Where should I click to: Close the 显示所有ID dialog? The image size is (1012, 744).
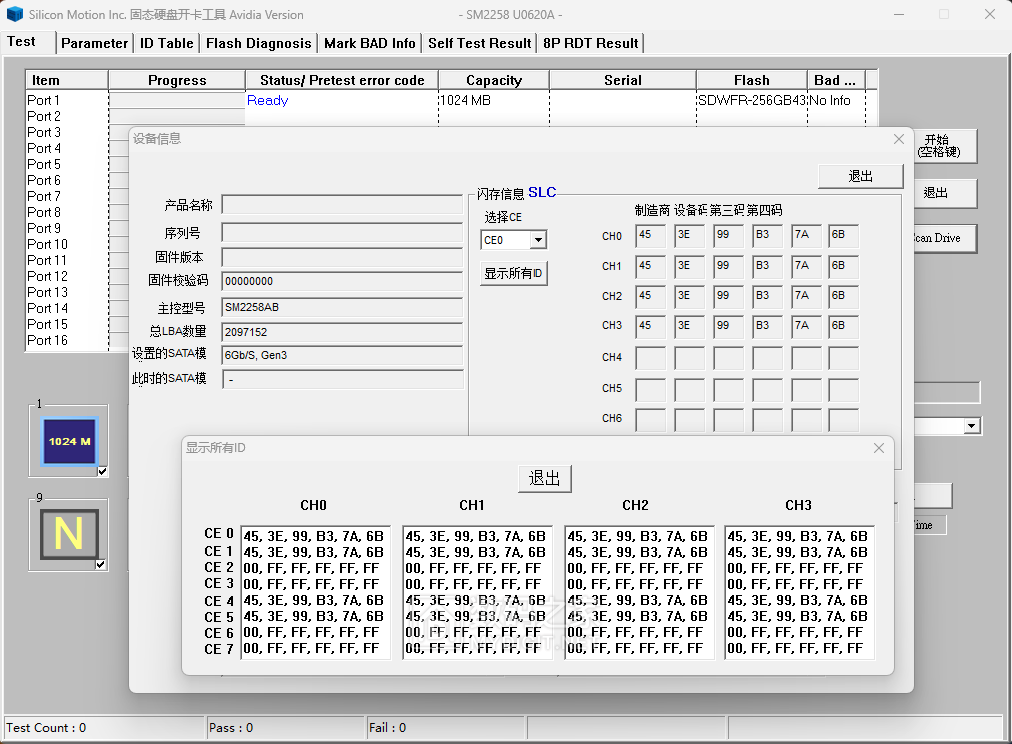tap(878, 448)
